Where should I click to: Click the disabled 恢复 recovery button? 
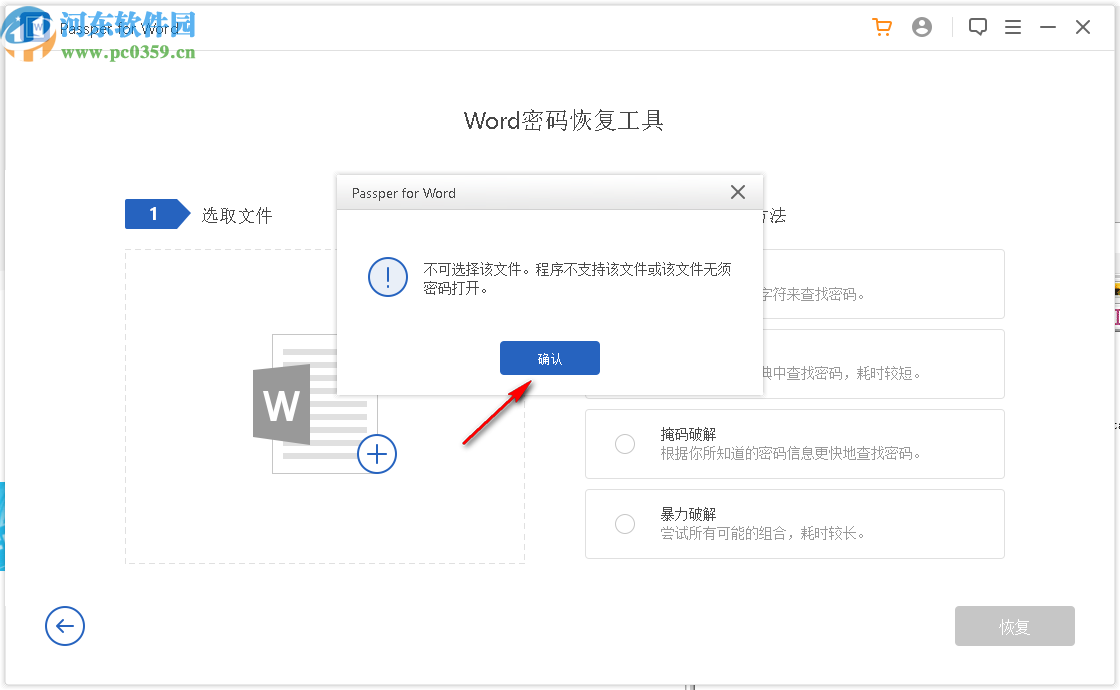pos(1014,626)
